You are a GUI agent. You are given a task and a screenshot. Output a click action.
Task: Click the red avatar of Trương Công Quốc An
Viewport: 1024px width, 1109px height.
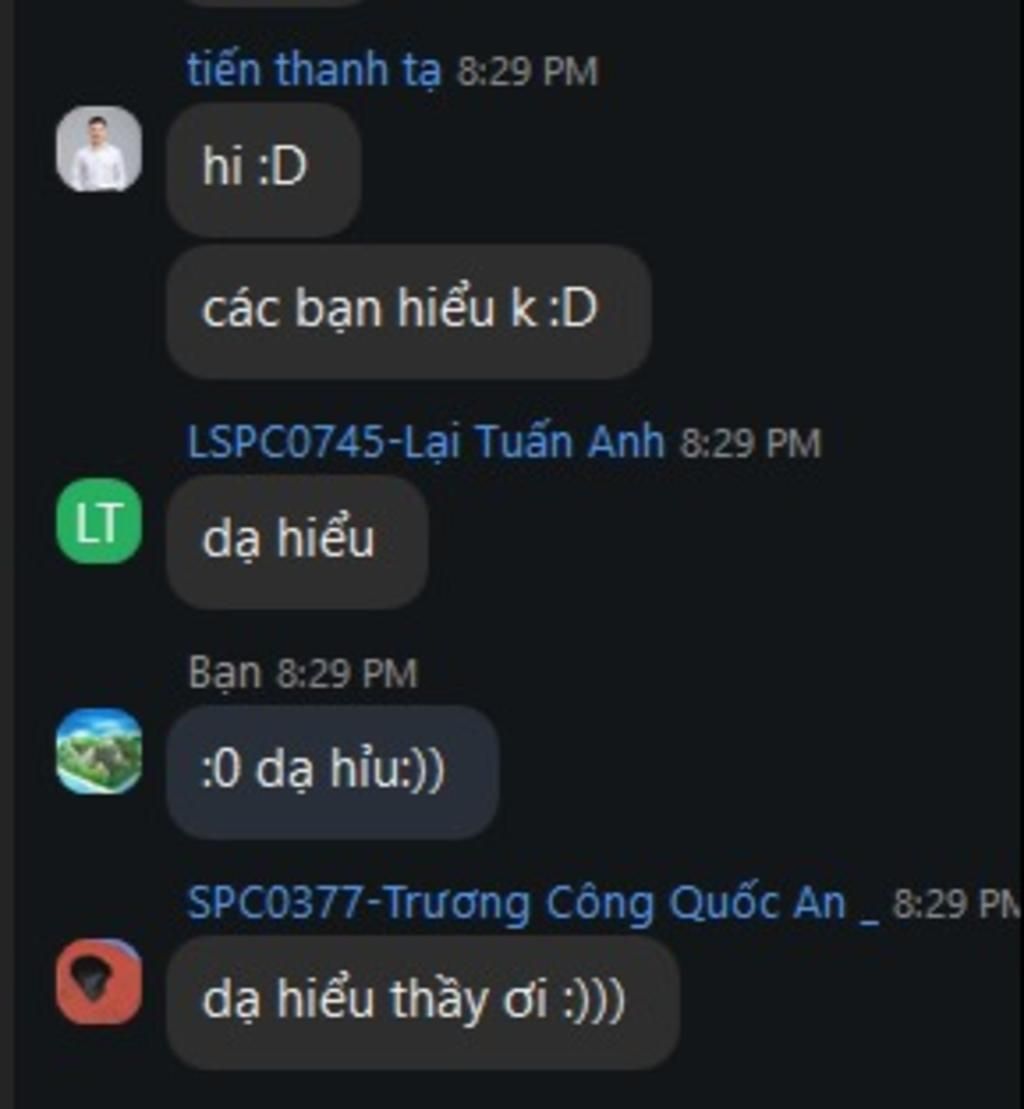click(99, 982)
